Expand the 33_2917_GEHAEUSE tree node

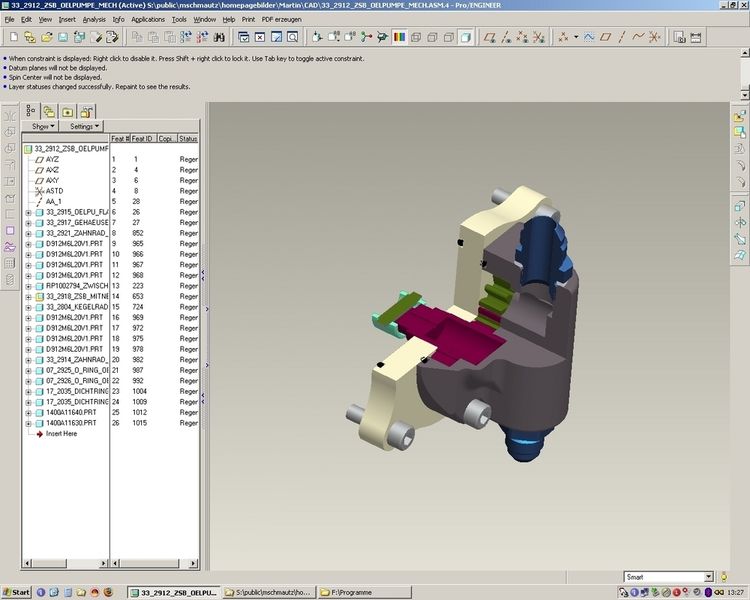27,223
